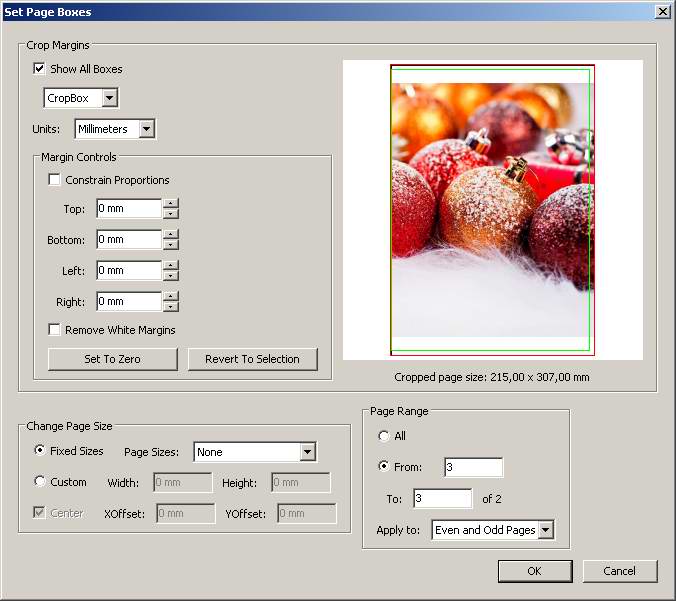Select the Fixed Sizes radio button
This screenshot has width=676, height=601.
point(39,450)
